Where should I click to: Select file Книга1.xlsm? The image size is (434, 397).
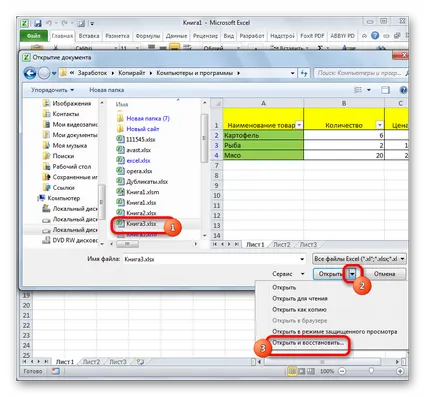click(138, 192)
